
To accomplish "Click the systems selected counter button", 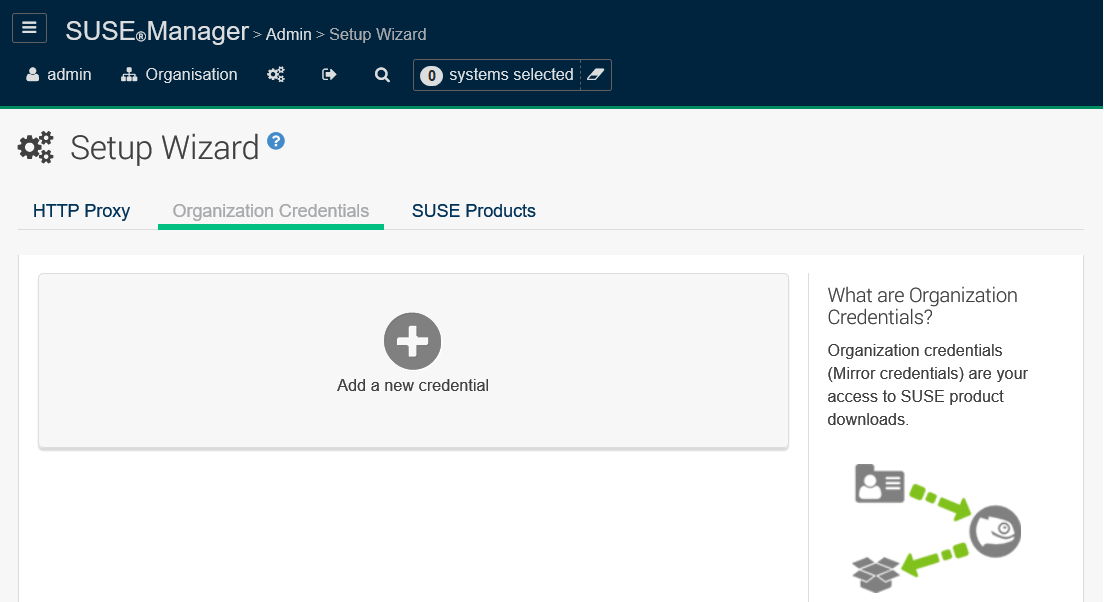I will 498,75.
